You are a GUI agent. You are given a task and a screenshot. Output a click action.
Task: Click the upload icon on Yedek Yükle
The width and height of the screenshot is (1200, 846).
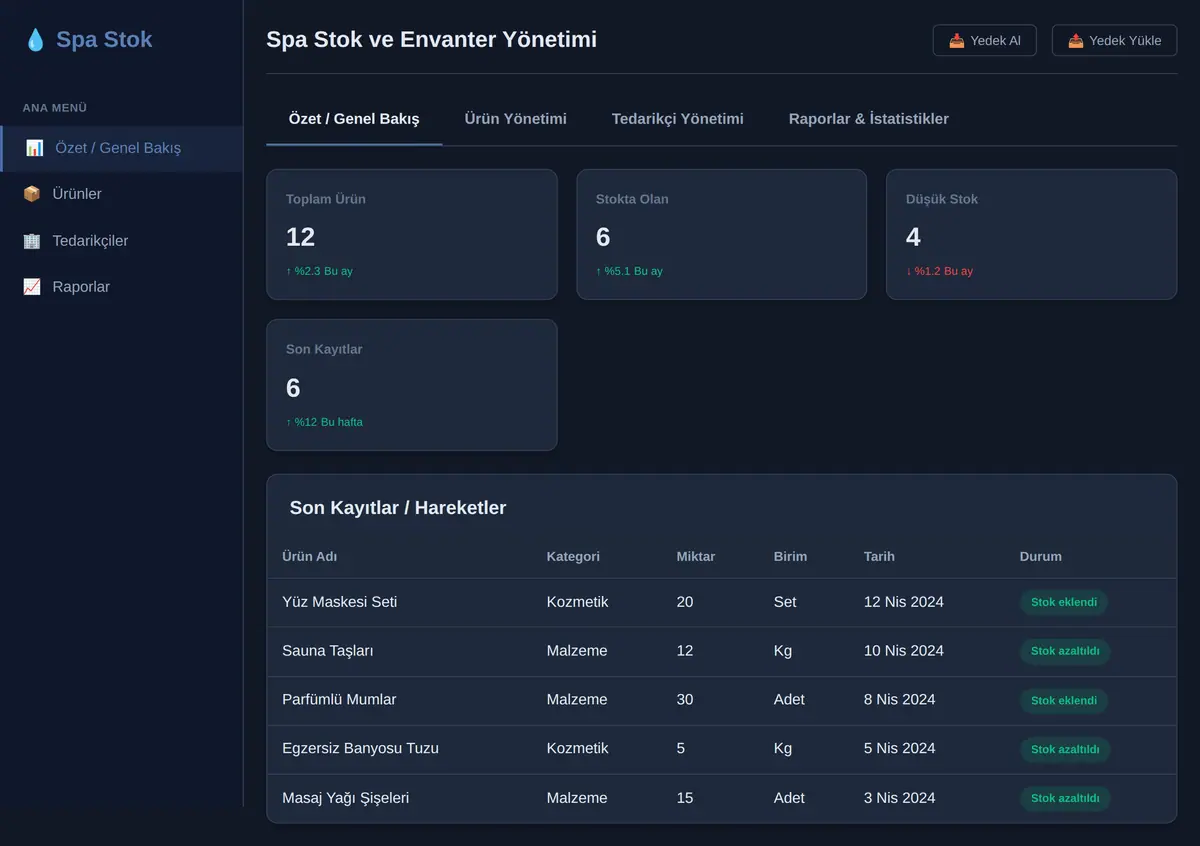pos(1076,41)
